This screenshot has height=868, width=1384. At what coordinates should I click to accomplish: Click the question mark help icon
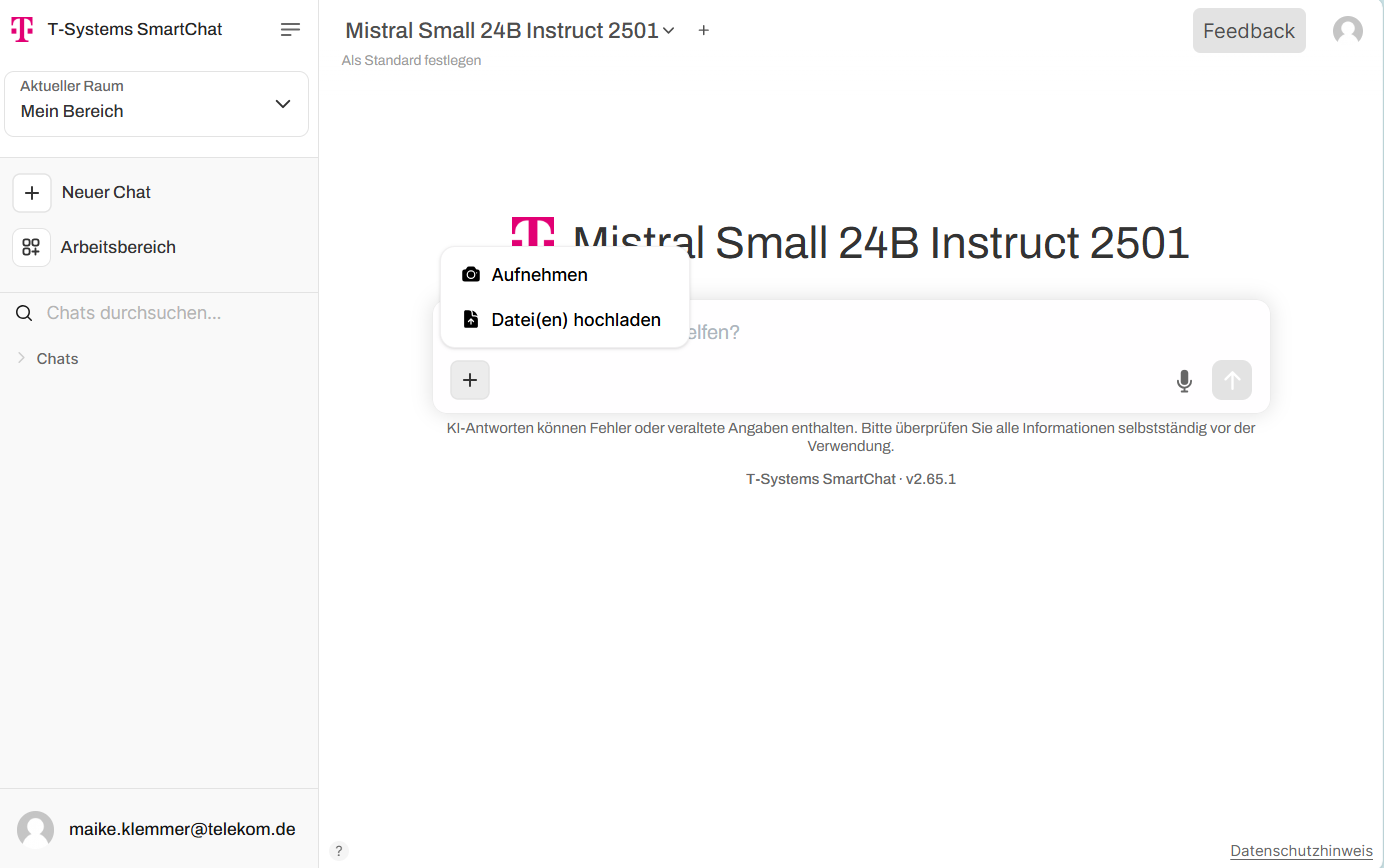pyautogui.click(x=339, y=851)
